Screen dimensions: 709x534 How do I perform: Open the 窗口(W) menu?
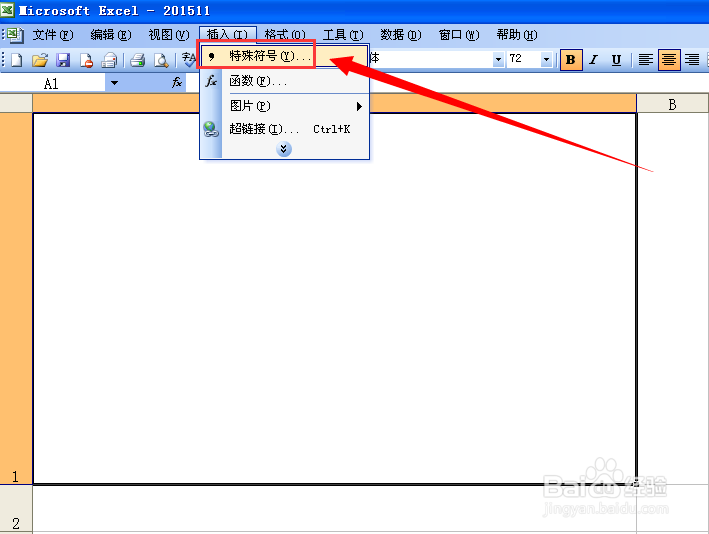click(x=459, y=35)
